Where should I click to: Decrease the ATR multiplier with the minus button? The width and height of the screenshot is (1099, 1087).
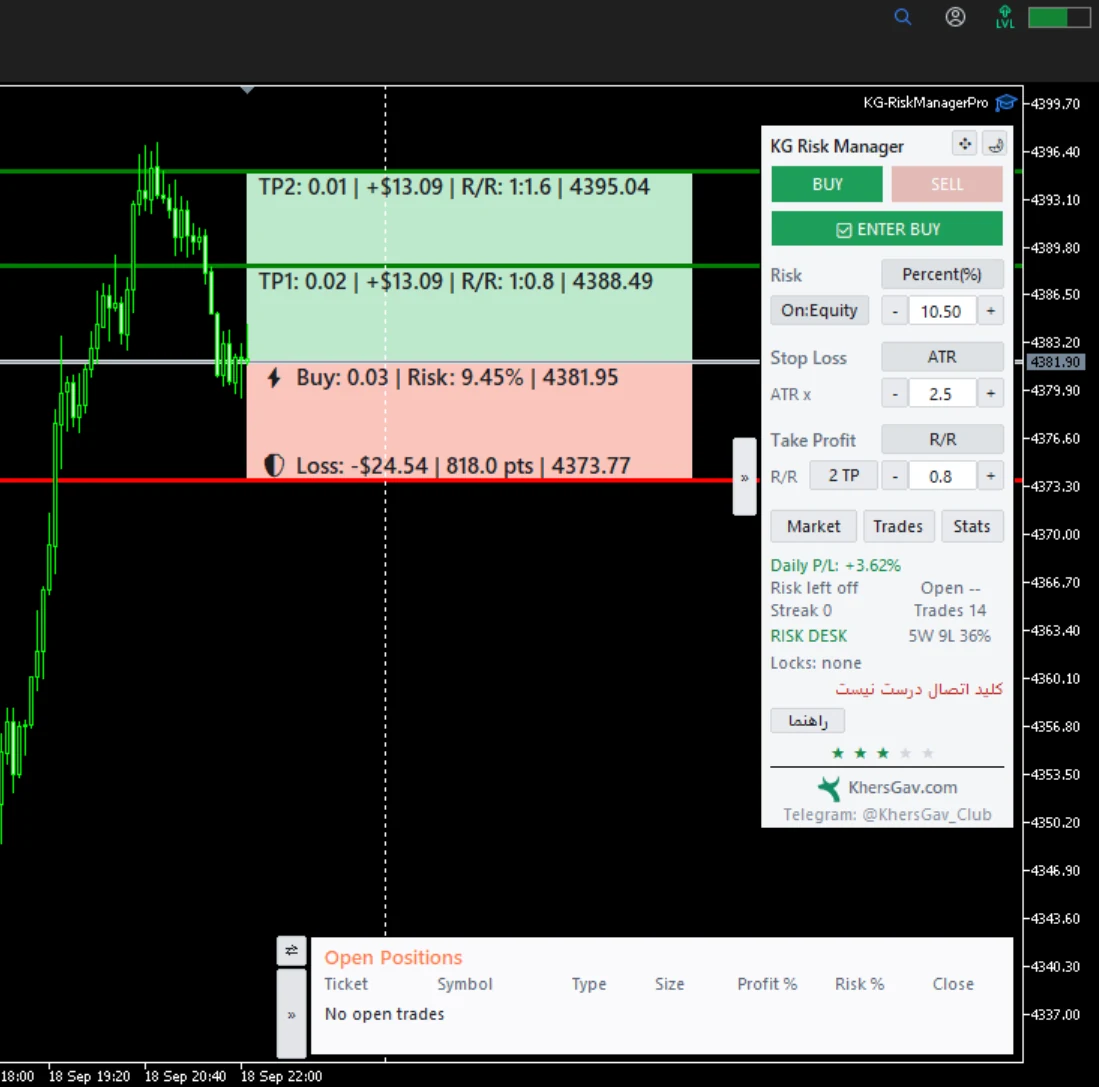894,394
